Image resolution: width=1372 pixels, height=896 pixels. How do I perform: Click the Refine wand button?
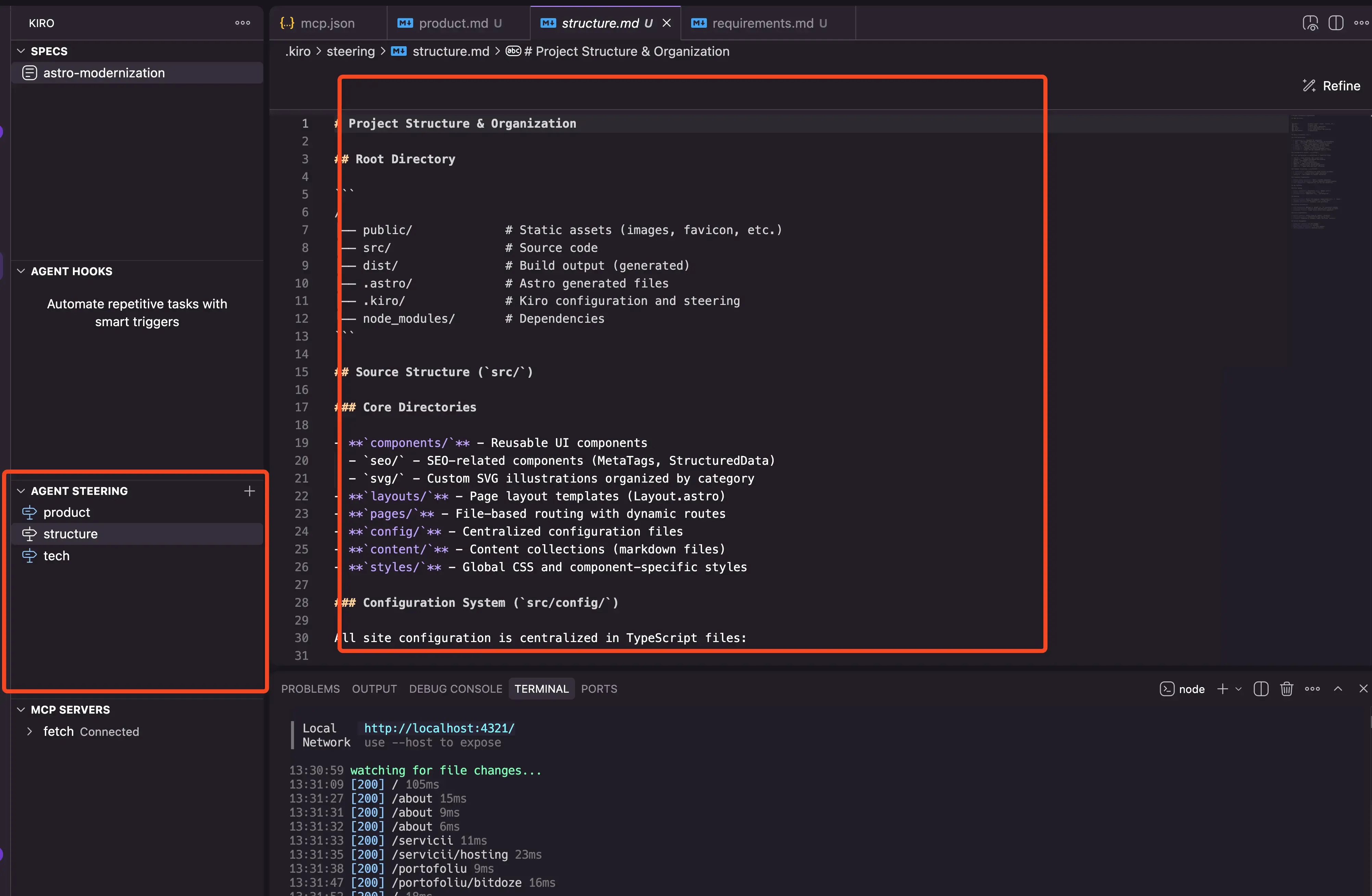[x=1331, y=86]
